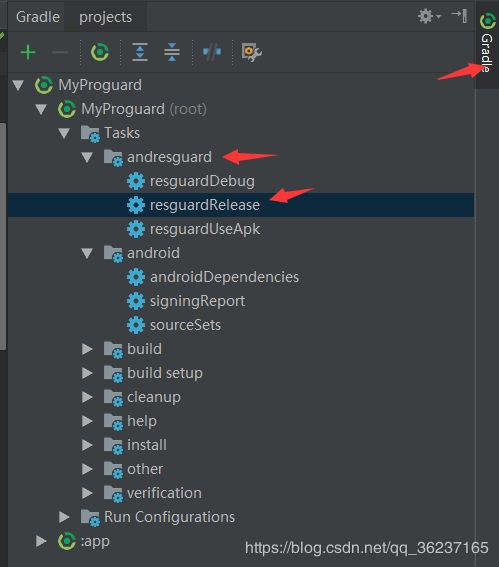Click the green plus attach Gradle project icon
Screen dimensions: 499x567
tap(28, 52)
